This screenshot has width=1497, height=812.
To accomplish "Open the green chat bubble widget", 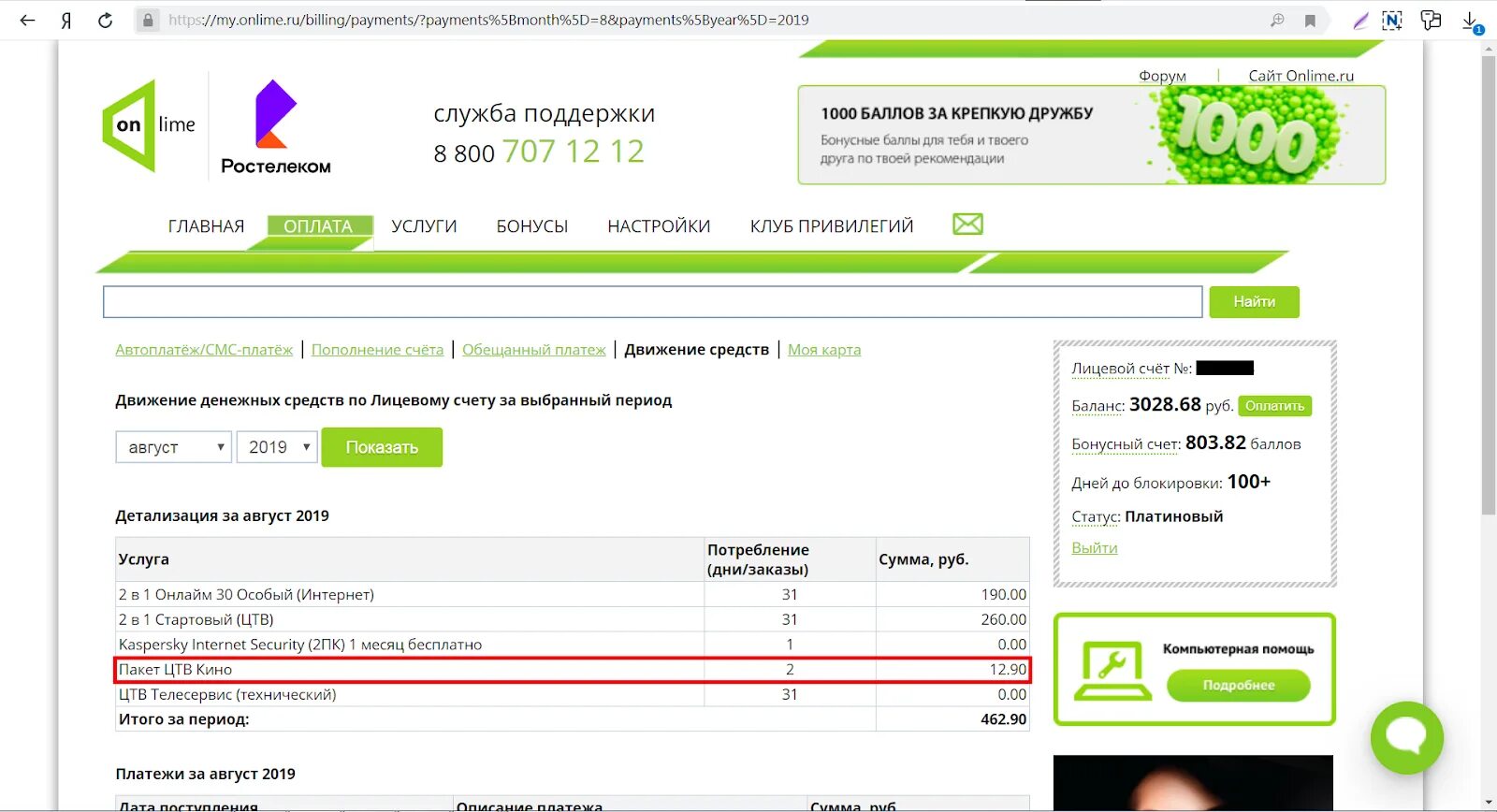I will coord(1406,737).
